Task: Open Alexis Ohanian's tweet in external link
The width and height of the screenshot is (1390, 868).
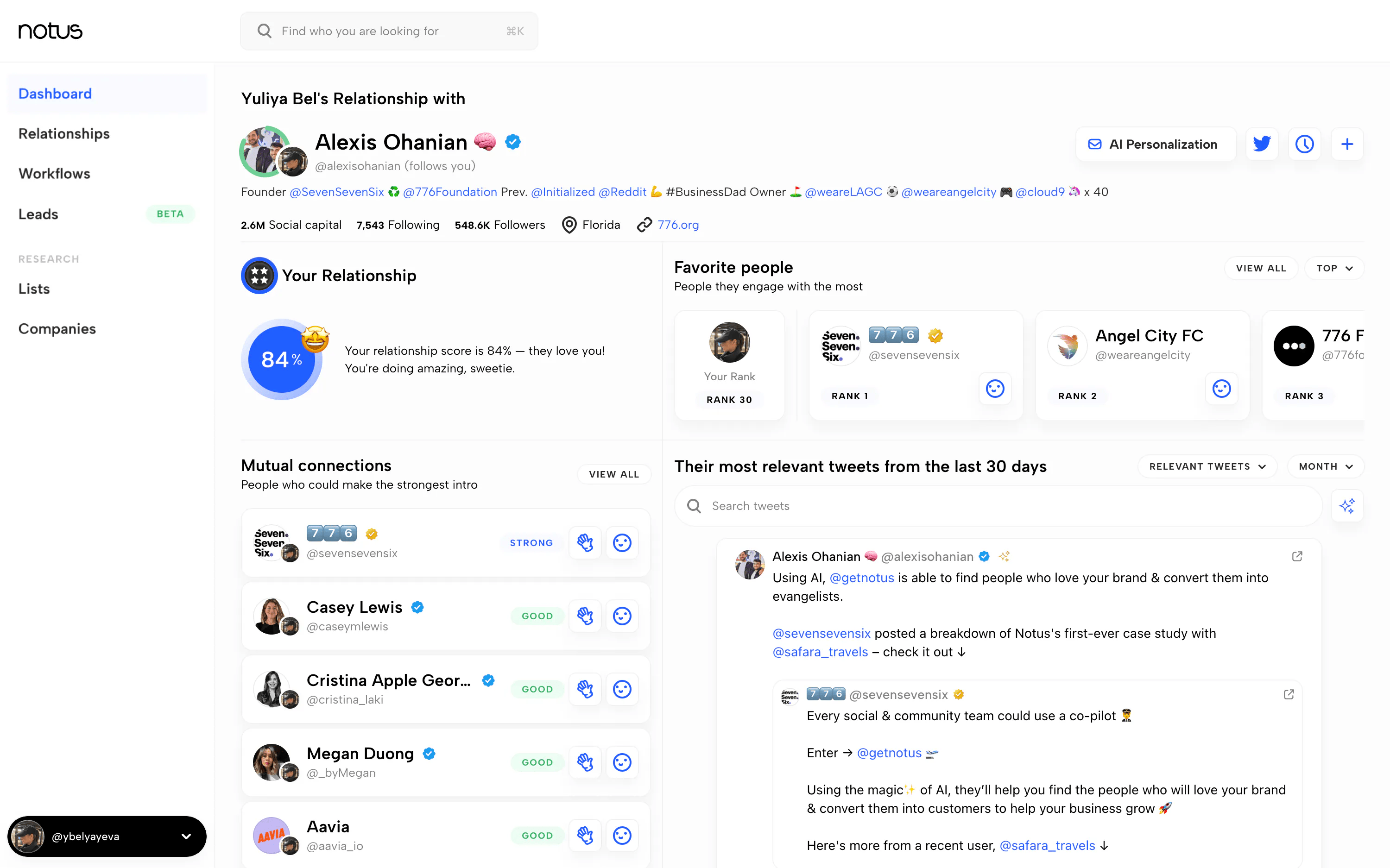Action: click(1297, 556)
